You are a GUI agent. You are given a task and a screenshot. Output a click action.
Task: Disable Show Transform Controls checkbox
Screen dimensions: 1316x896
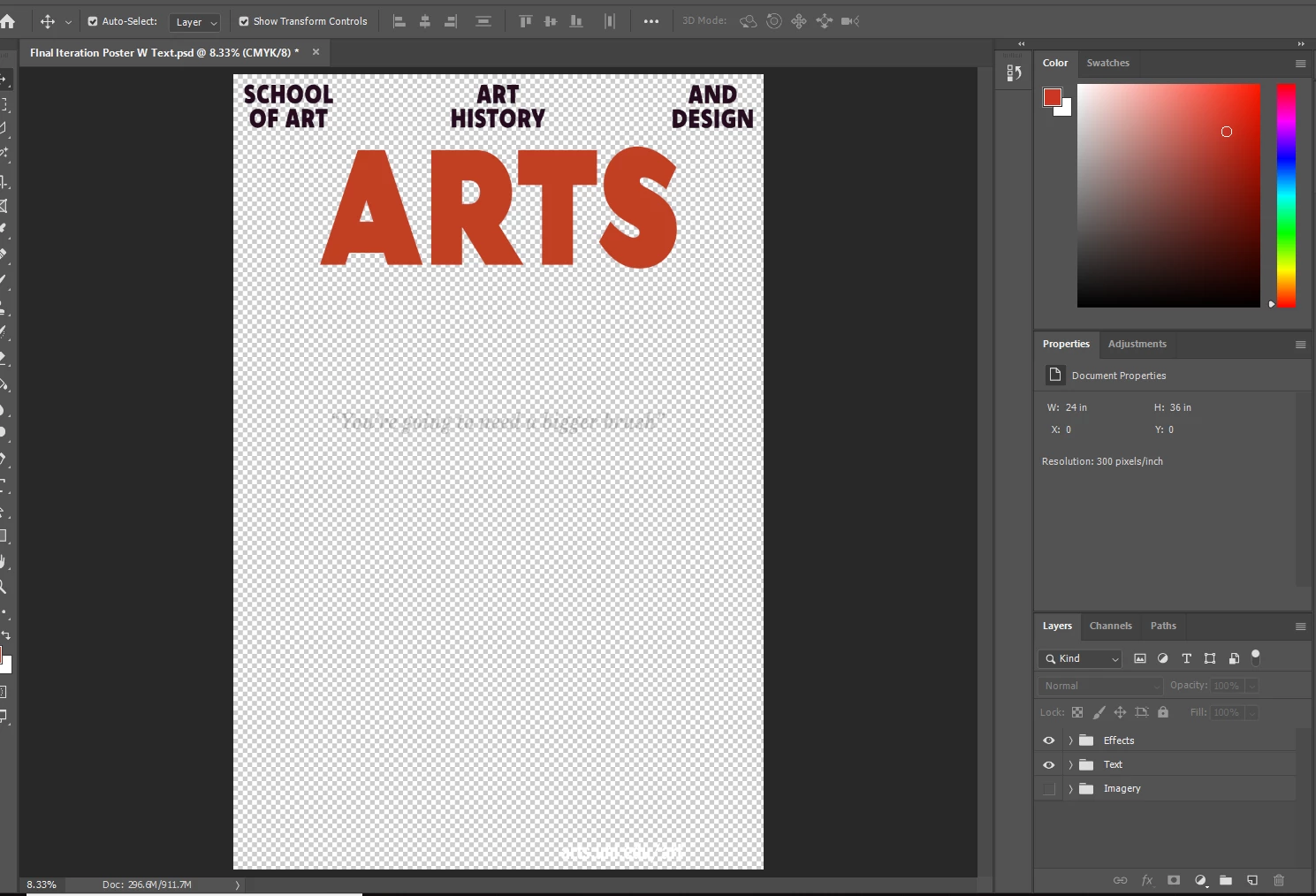click(244, 21)
